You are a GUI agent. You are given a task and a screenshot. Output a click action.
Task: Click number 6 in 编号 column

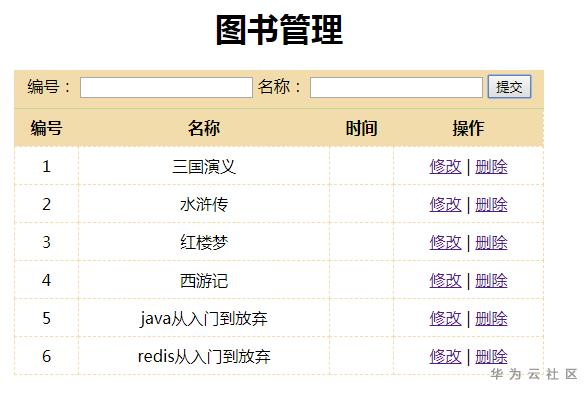[46, 356]
